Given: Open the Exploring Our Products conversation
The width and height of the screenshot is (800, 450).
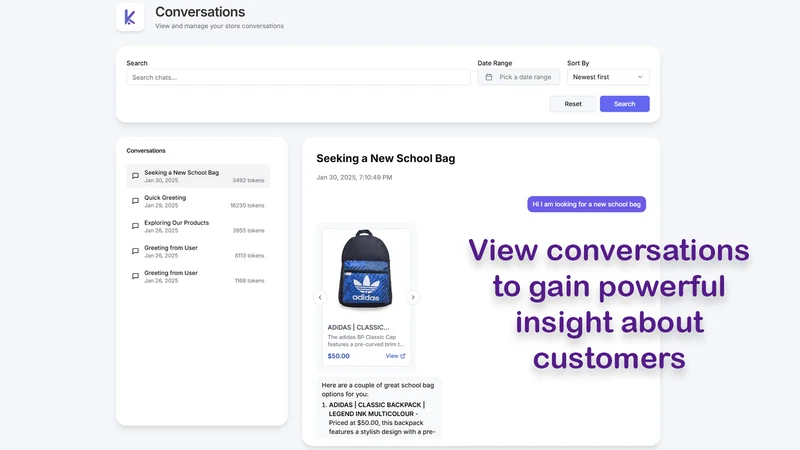Looking at the screenshot, I should (198, 226).
